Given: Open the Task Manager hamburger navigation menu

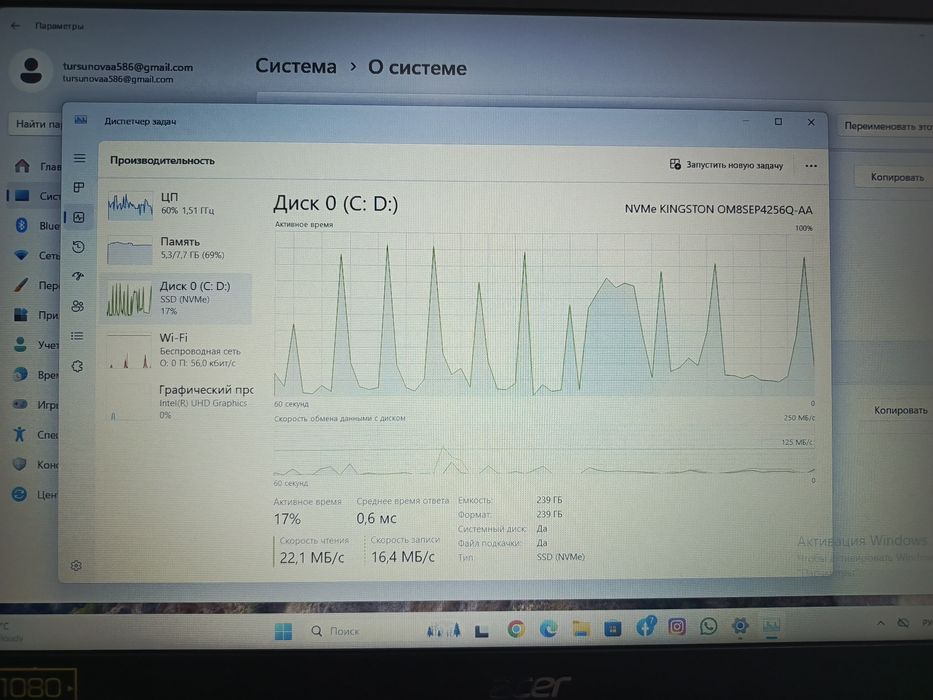Looking at the screenshot, I should 79,158.
